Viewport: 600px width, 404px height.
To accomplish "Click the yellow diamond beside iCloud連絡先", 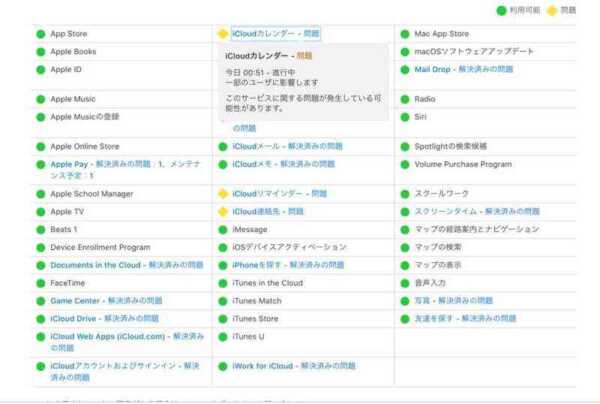I will (223, 212).
